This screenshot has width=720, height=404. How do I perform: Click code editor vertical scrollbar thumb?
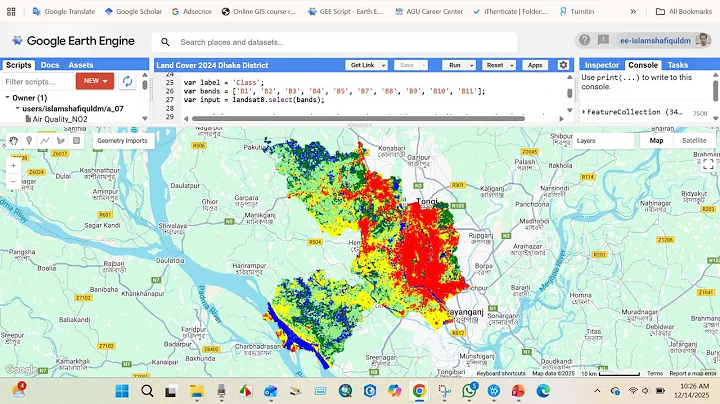tap(569, 93)
